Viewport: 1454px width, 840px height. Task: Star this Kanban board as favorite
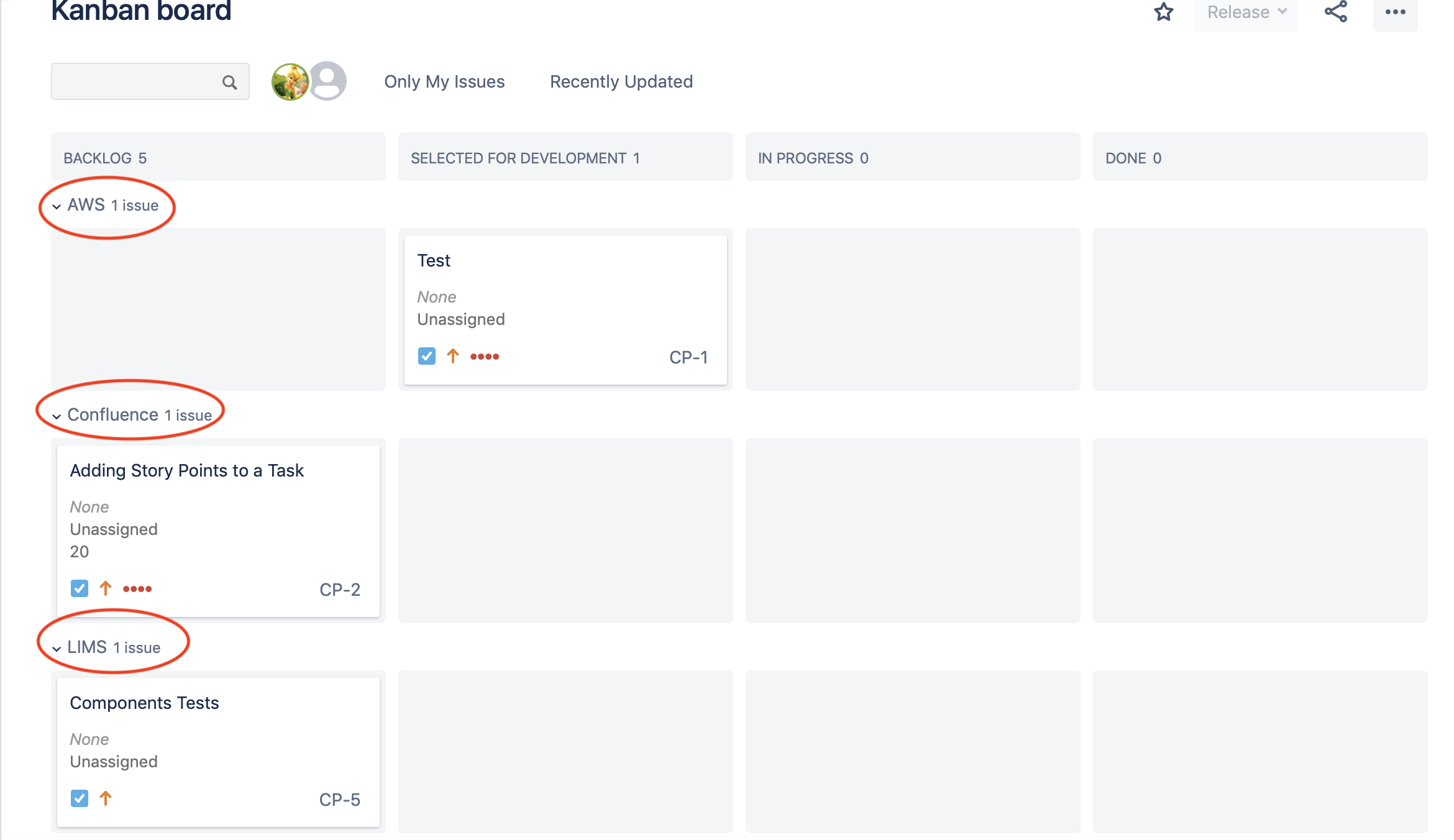pyautogui.click(x=1163, y=12)
